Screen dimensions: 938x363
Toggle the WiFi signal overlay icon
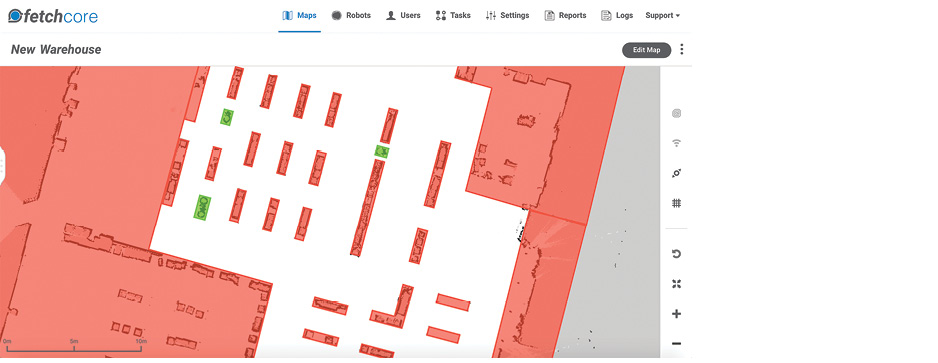point(677,144)
